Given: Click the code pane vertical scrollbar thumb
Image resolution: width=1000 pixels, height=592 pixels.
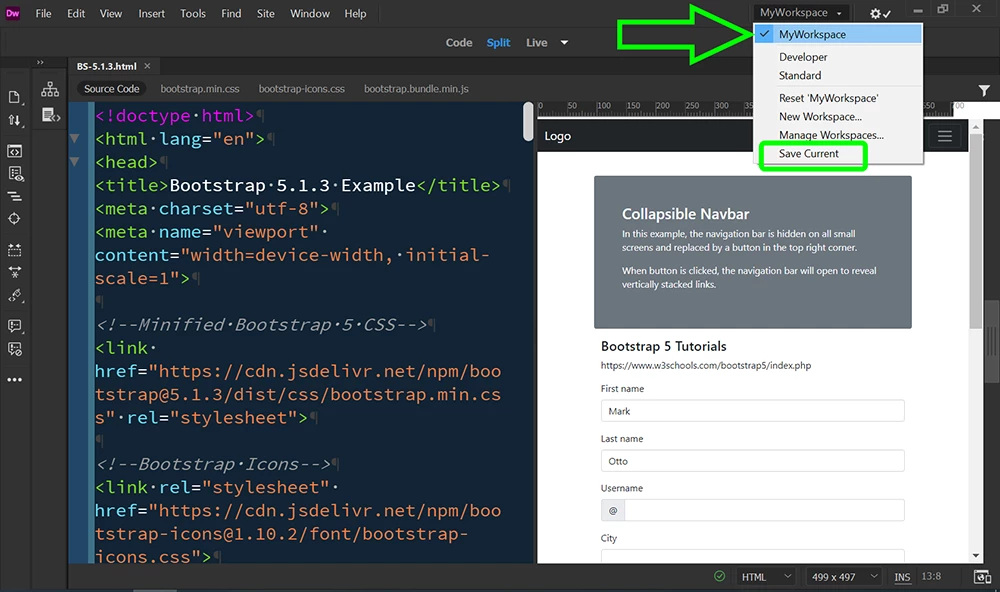Looking at the screenshot, I should 528,121.
